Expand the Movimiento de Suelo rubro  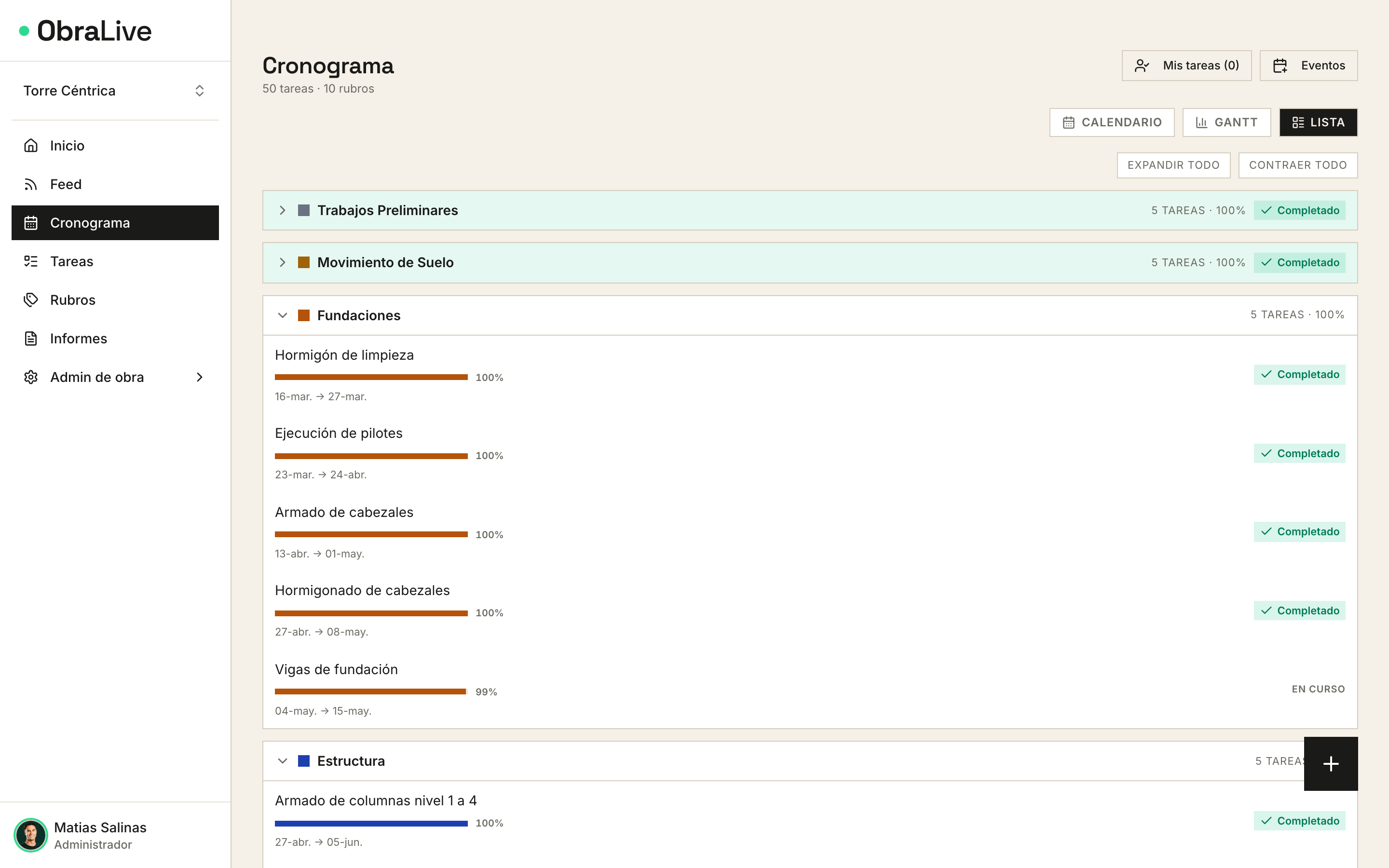pyautogui.click(x=283, y=262)
